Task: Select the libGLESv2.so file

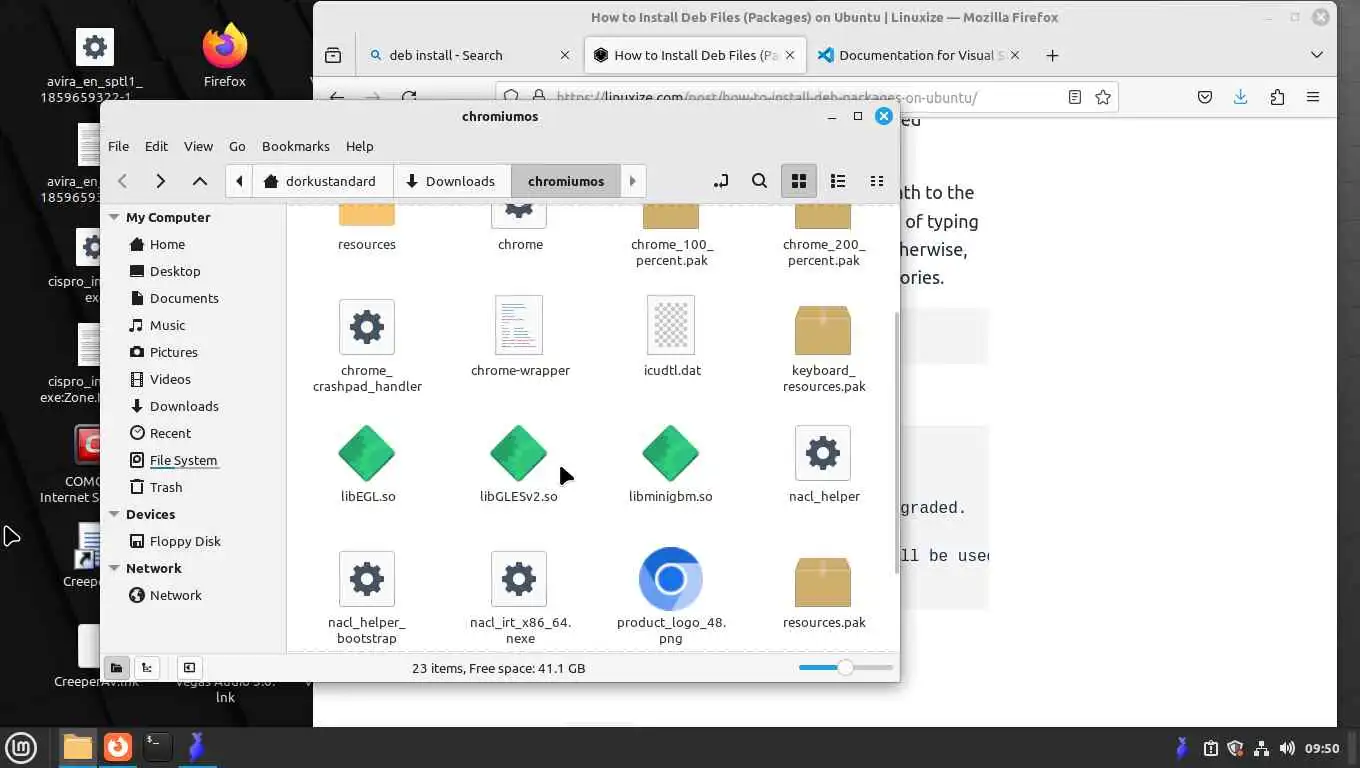Action: (x=518, y=463)
